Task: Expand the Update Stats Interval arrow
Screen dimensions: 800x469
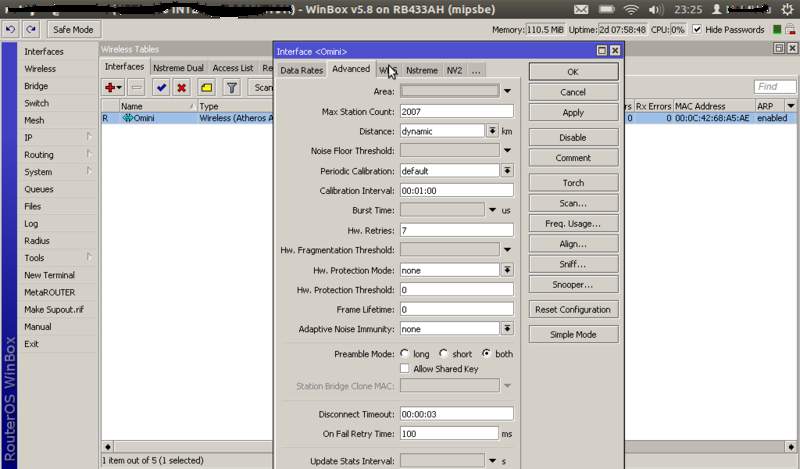Action: click(492, 461)
